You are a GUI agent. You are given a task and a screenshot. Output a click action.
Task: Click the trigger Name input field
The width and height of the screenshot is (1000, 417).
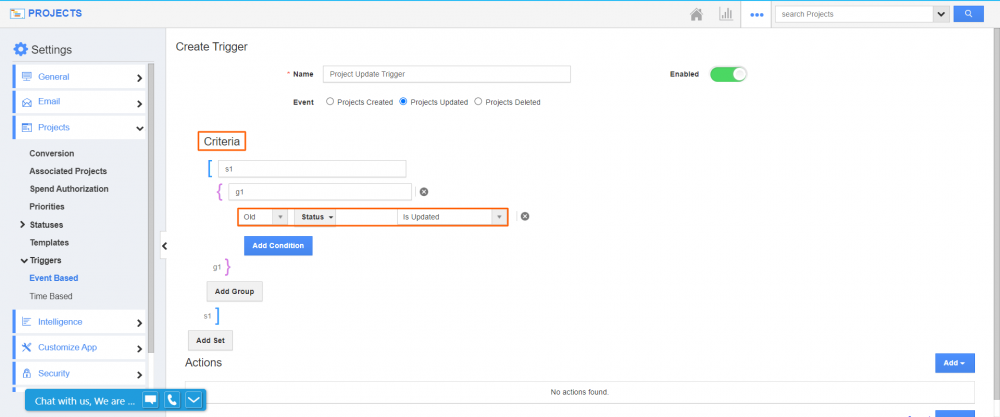(x=446, y=74)
